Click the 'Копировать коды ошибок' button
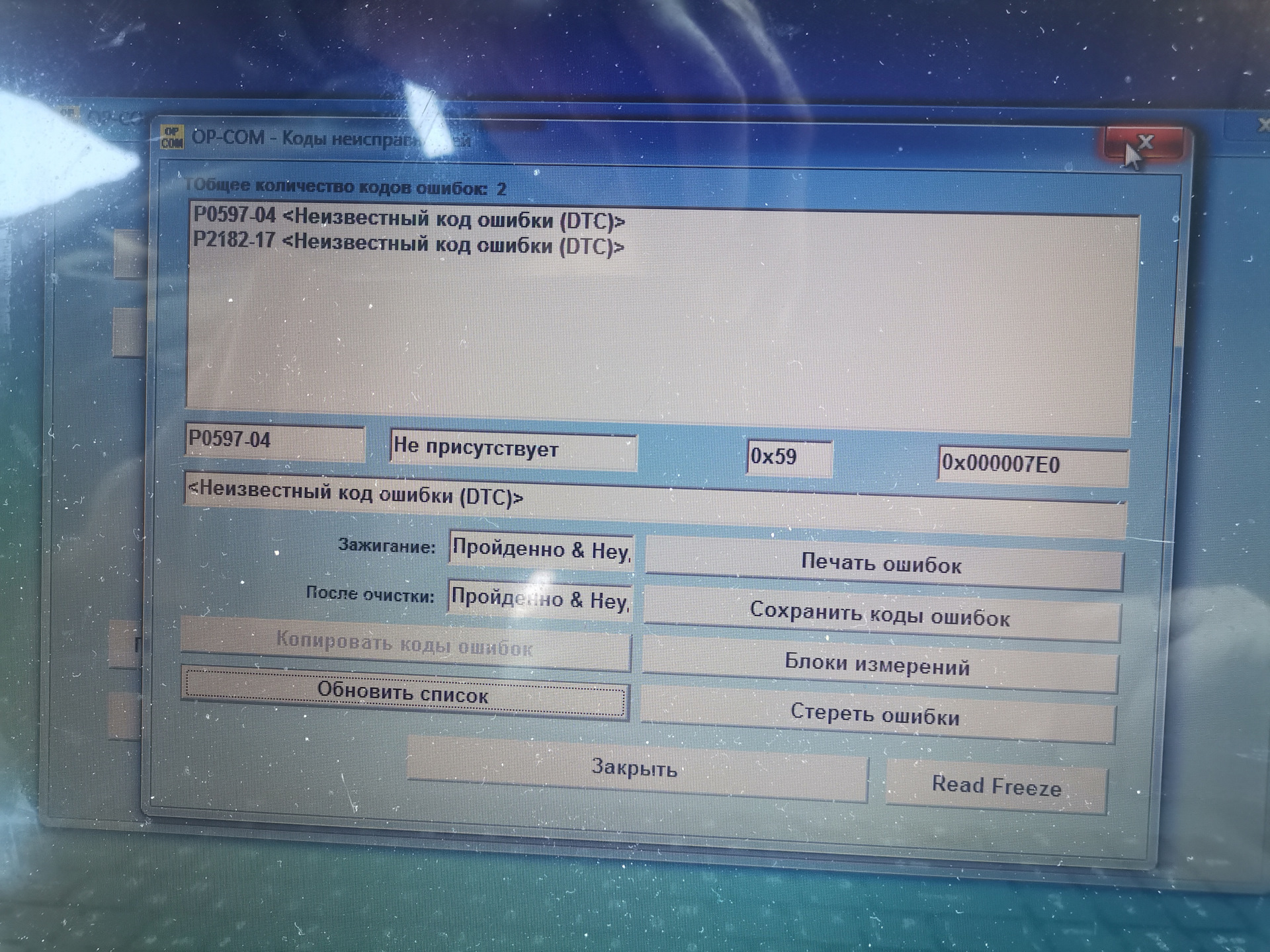Image resolution: width=1270 pixels, height=952 pixels. (405, 644)
